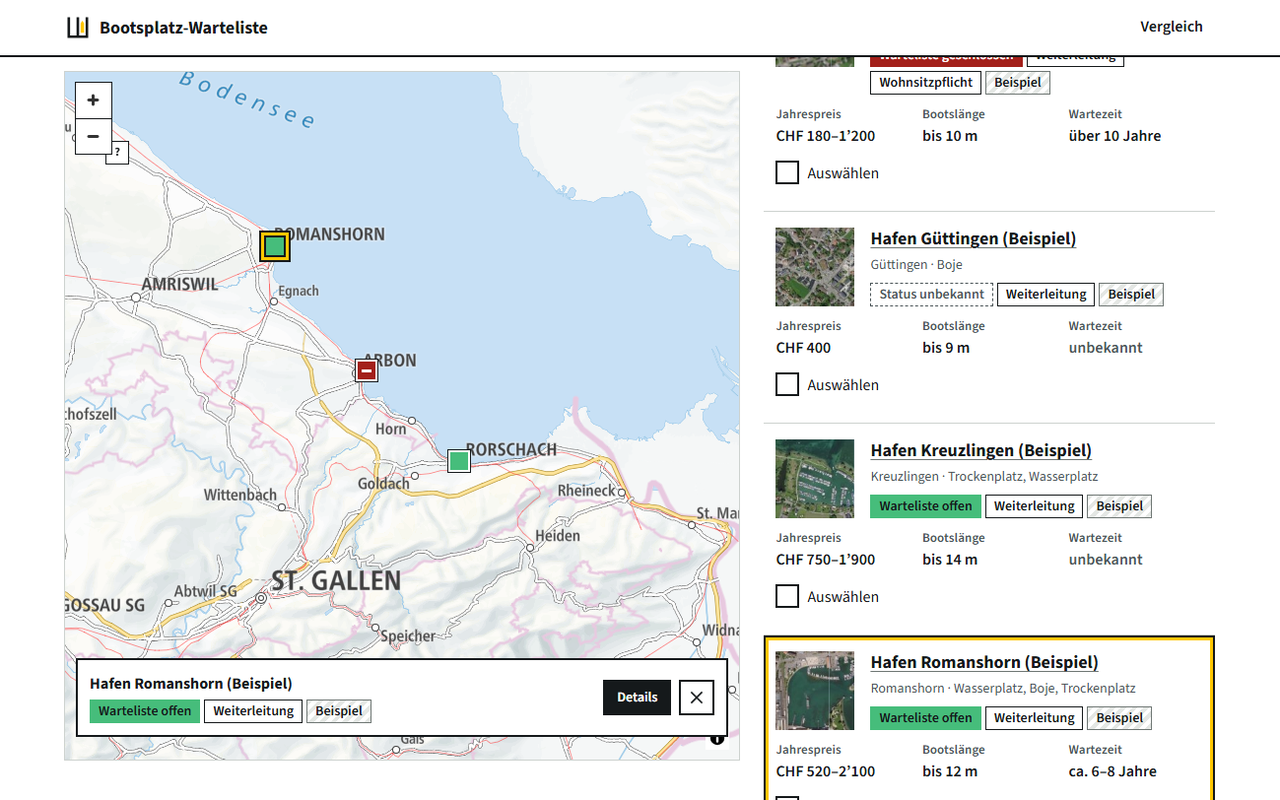Click the price CHF 750–1’900
1280x800 pixels.
825,560
